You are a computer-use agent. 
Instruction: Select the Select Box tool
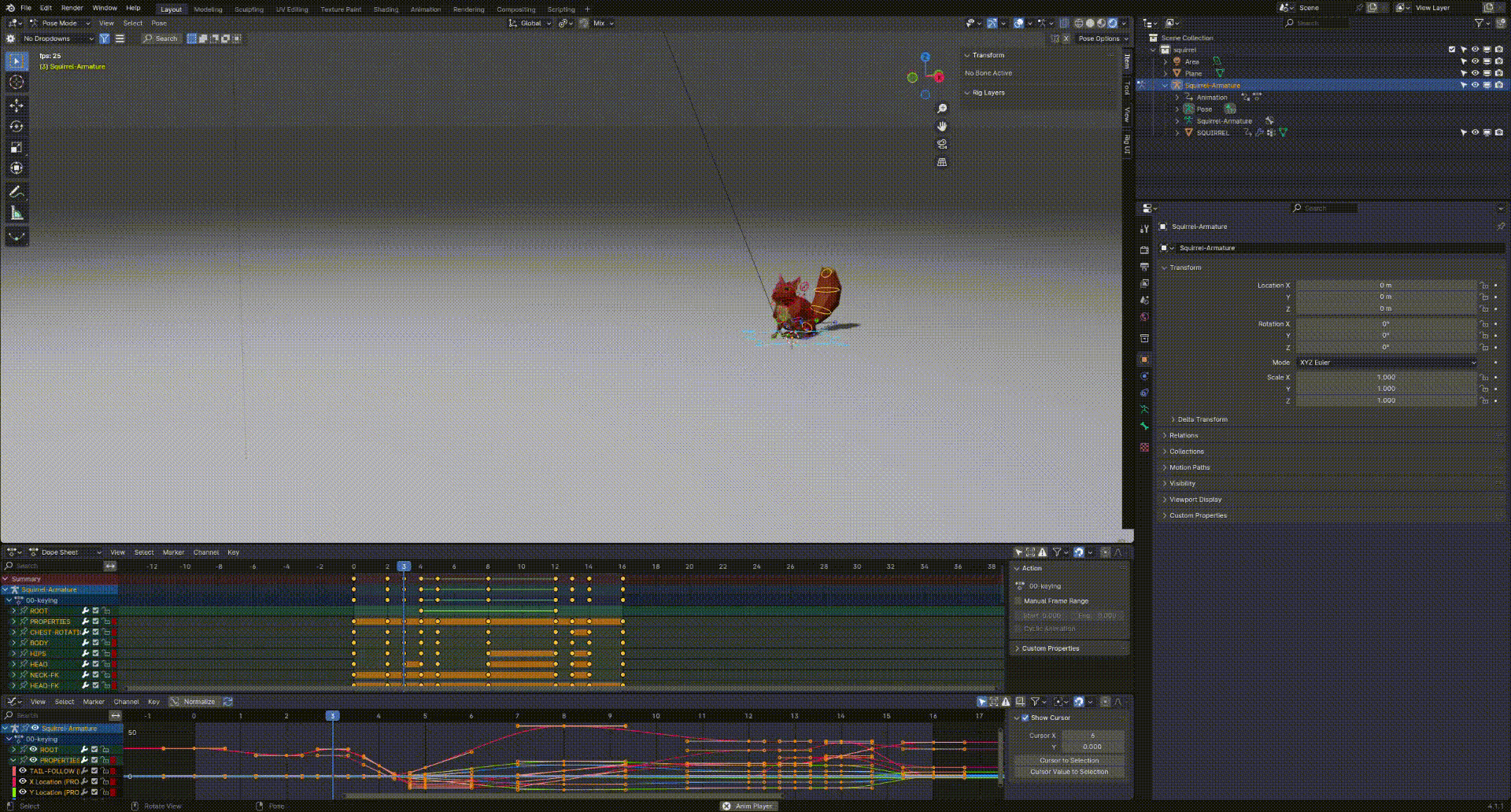pos(17,61)
